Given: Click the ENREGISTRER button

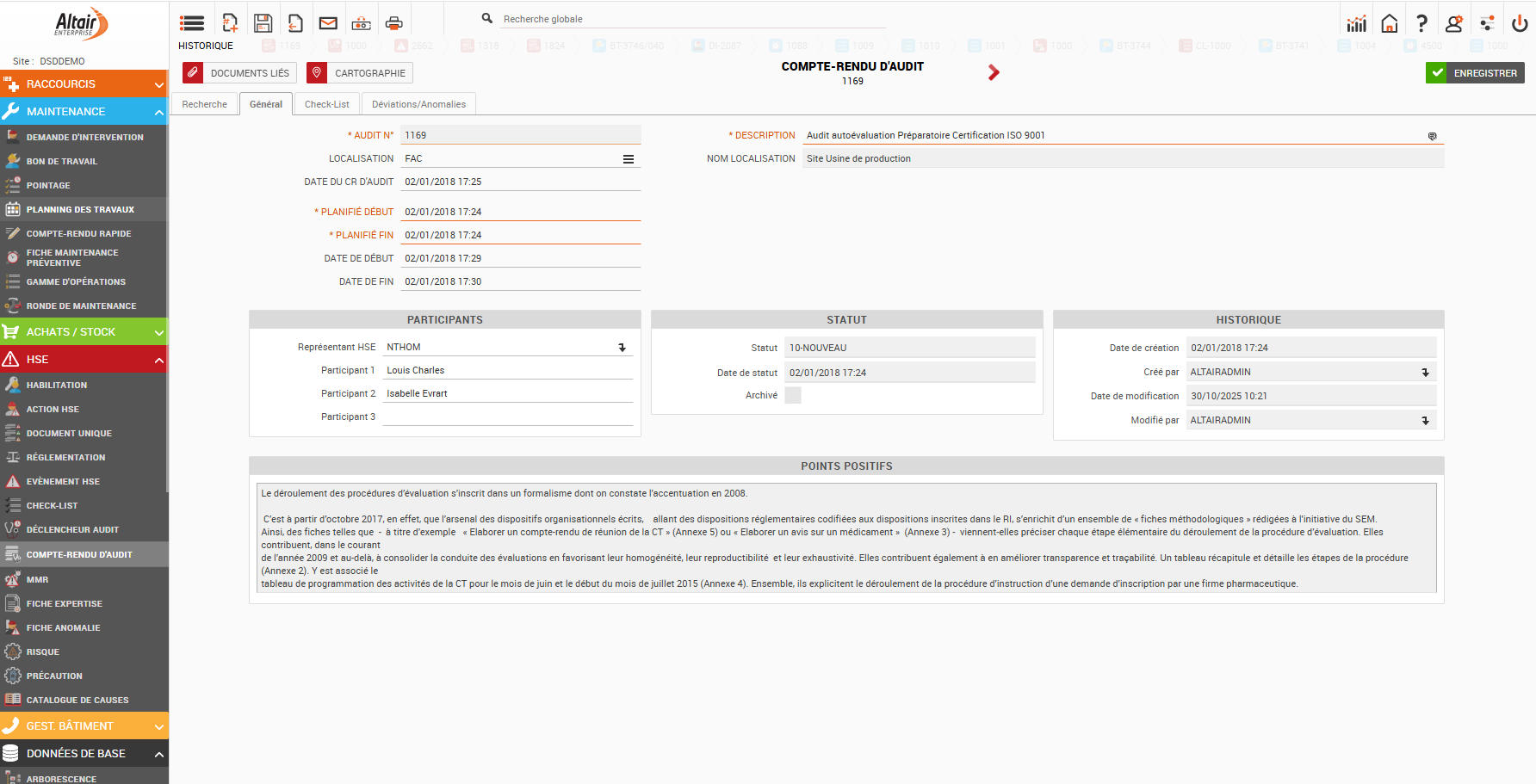Looking at the screenshot, I should [x=1475, y=73].
